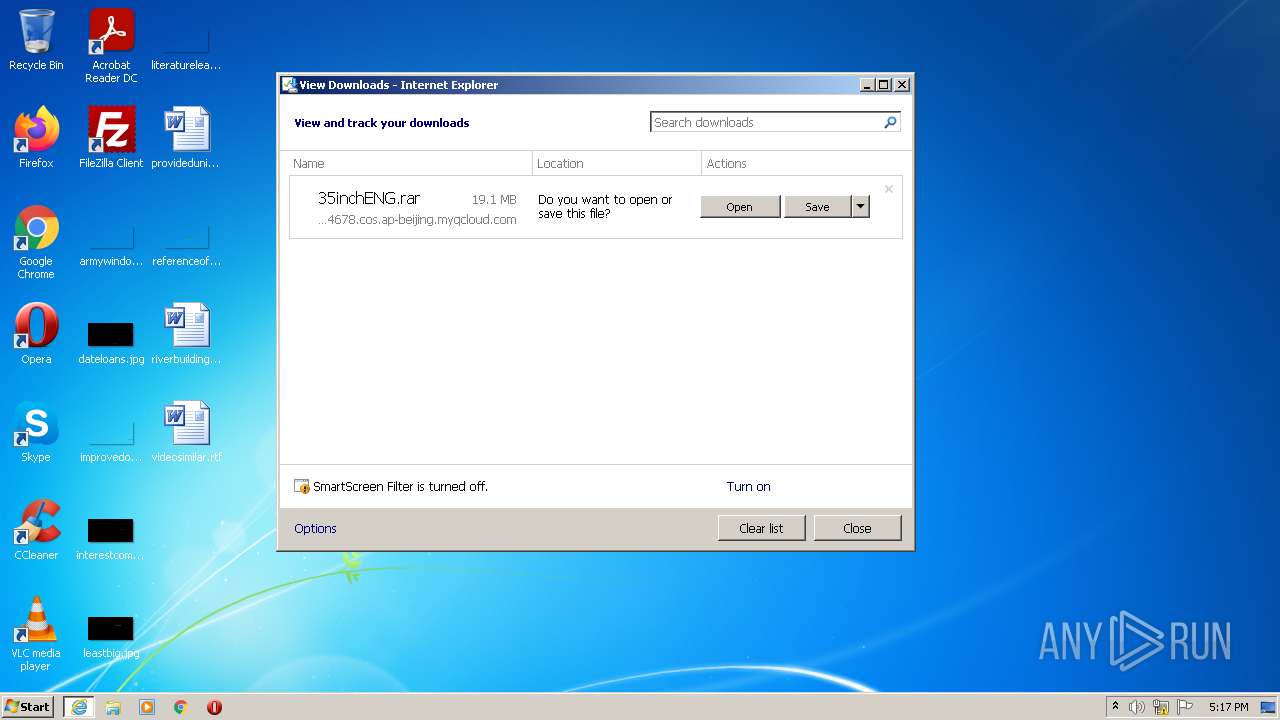This screenshot has height=720, width=1280.
Task: Open downloads Options link
Action: (315, 529)
